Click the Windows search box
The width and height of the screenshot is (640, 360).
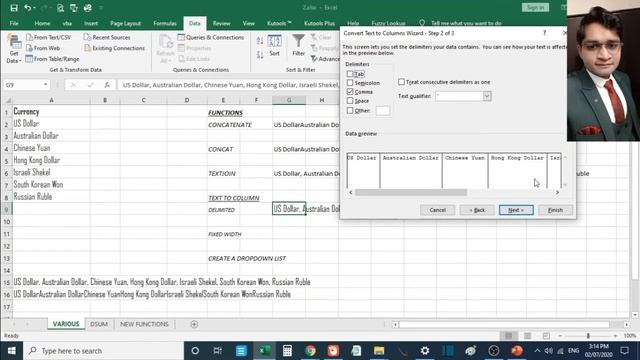[103, 351]
